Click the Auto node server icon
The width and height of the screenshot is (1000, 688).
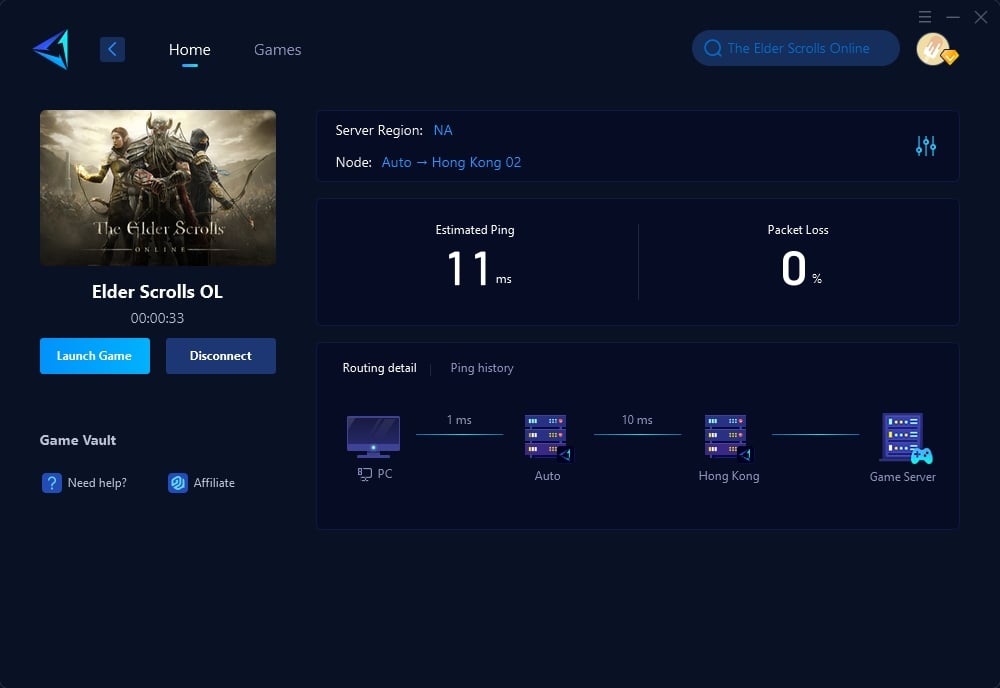click(548, 437)
